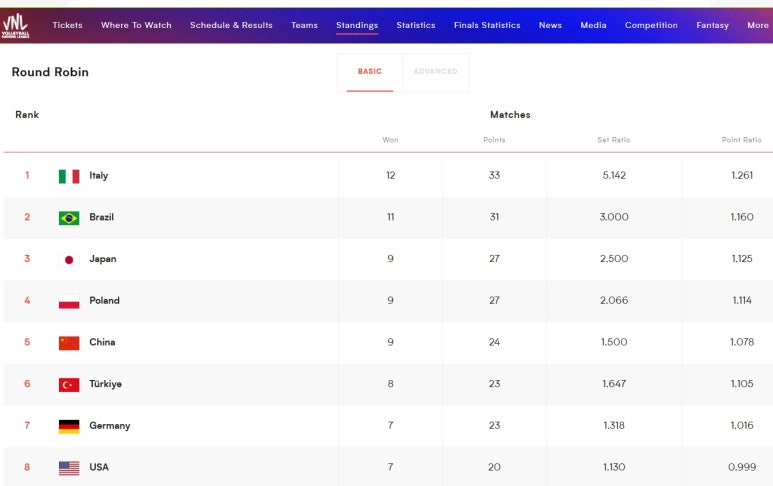This screenshot has width=773, height=486.
Task: Open the Finals Statistics page
Action: point(487,25)
